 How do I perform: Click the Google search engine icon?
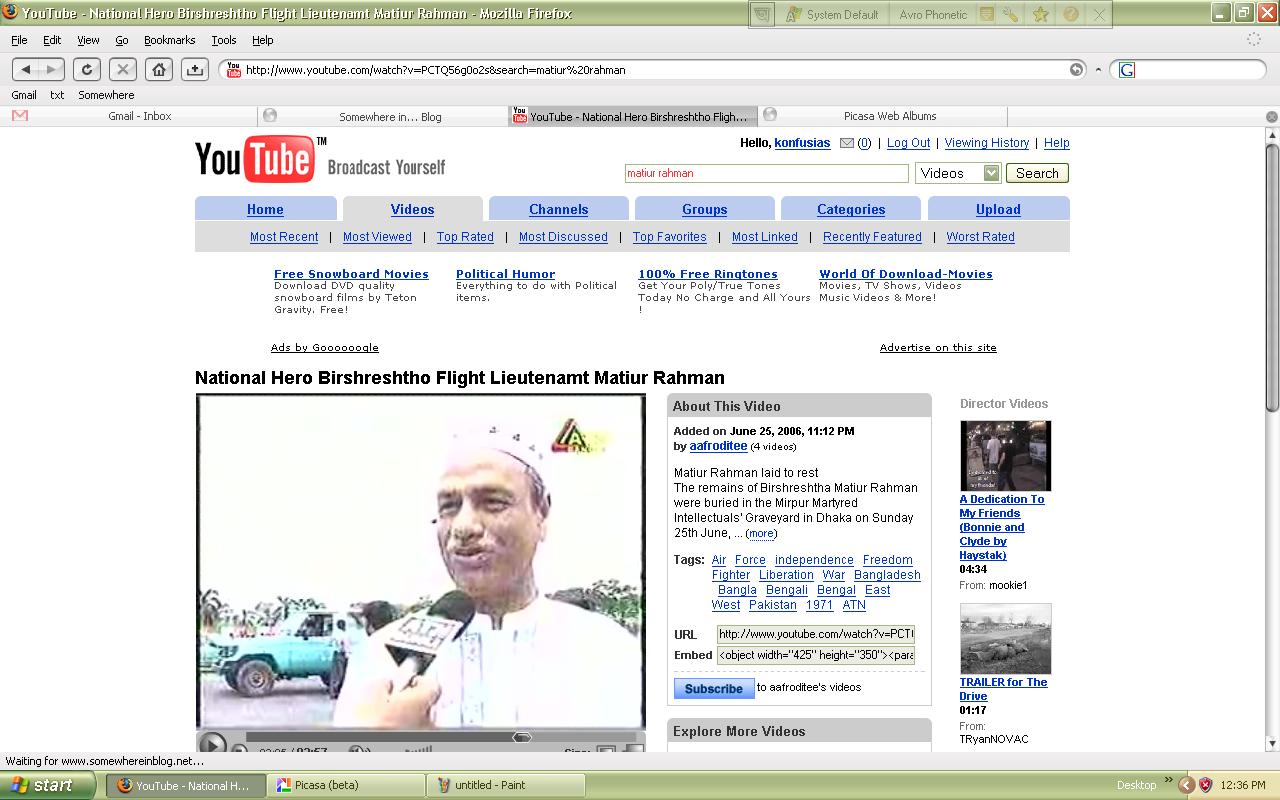[x=1127, y=70]
